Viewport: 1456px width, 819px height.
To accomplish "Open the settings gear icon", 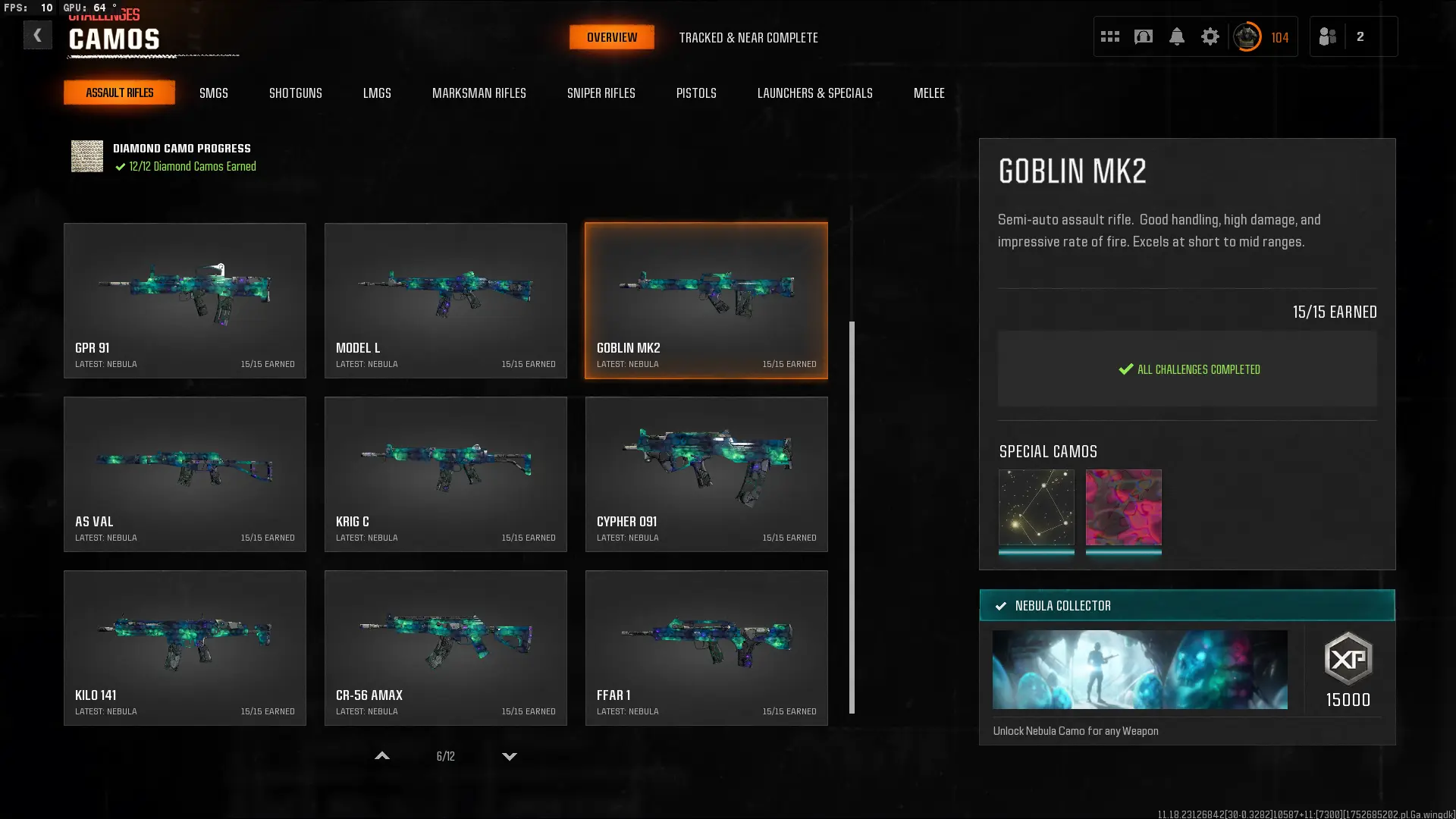I will 1210,36.
